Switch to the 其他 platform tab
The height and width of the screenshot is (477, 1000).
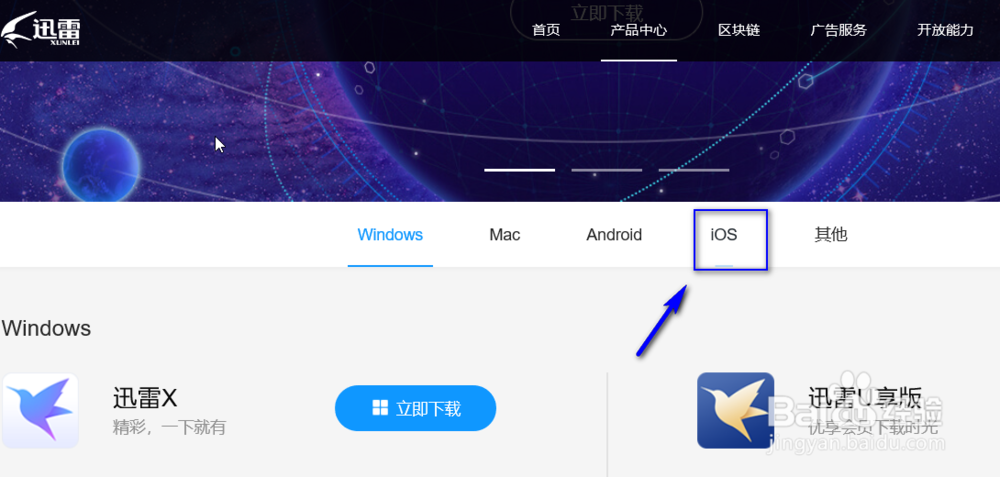pos(830,235)
